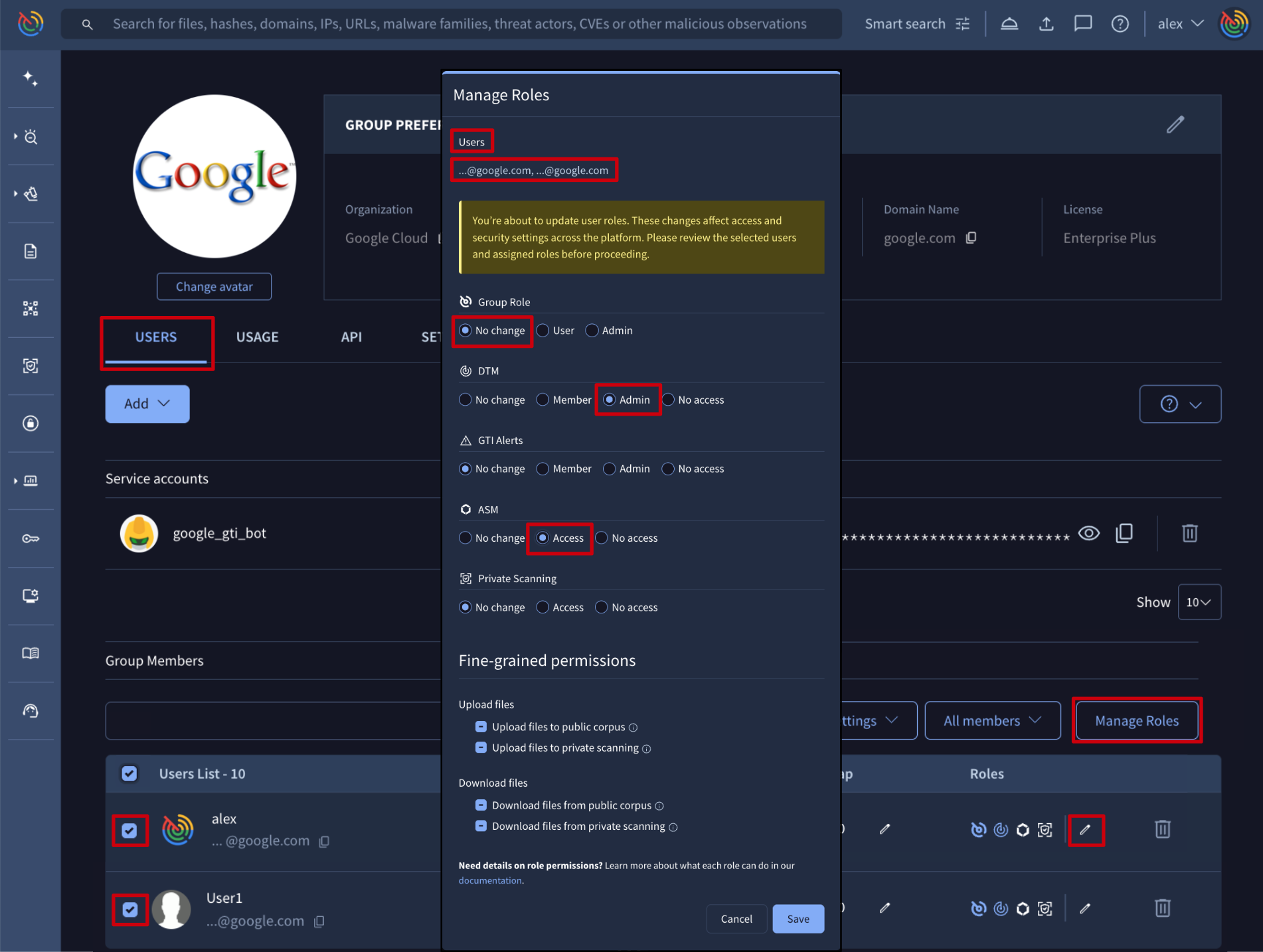Click the magnifier icon in the search bar
Image resolution: width=1263 pixels, height=952 pixels.
(87, 25)
